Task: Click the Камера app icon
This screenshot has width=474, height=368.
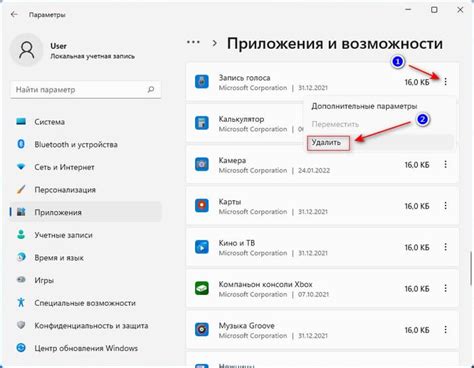Action: coord(202,164)
